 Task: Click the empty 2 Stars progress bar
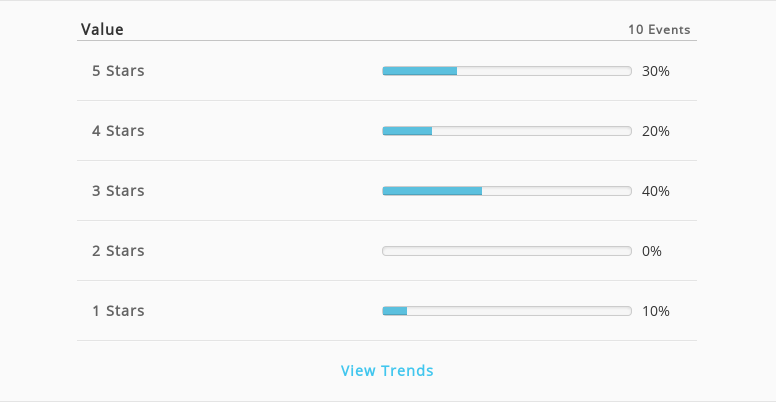tap(507, 251)
